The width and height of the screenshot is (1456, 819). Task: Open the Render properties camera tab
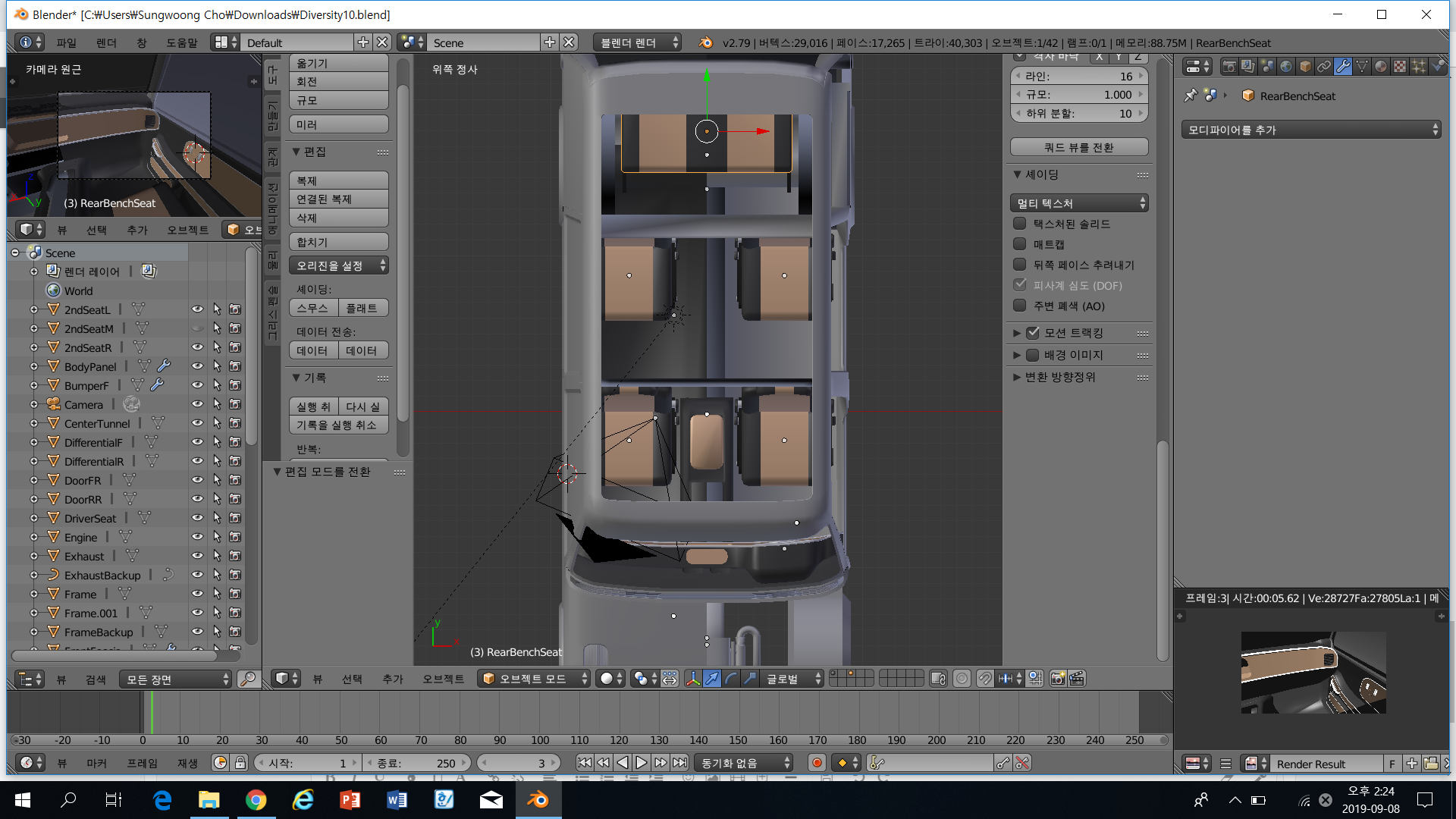(x=1229, y=67)
